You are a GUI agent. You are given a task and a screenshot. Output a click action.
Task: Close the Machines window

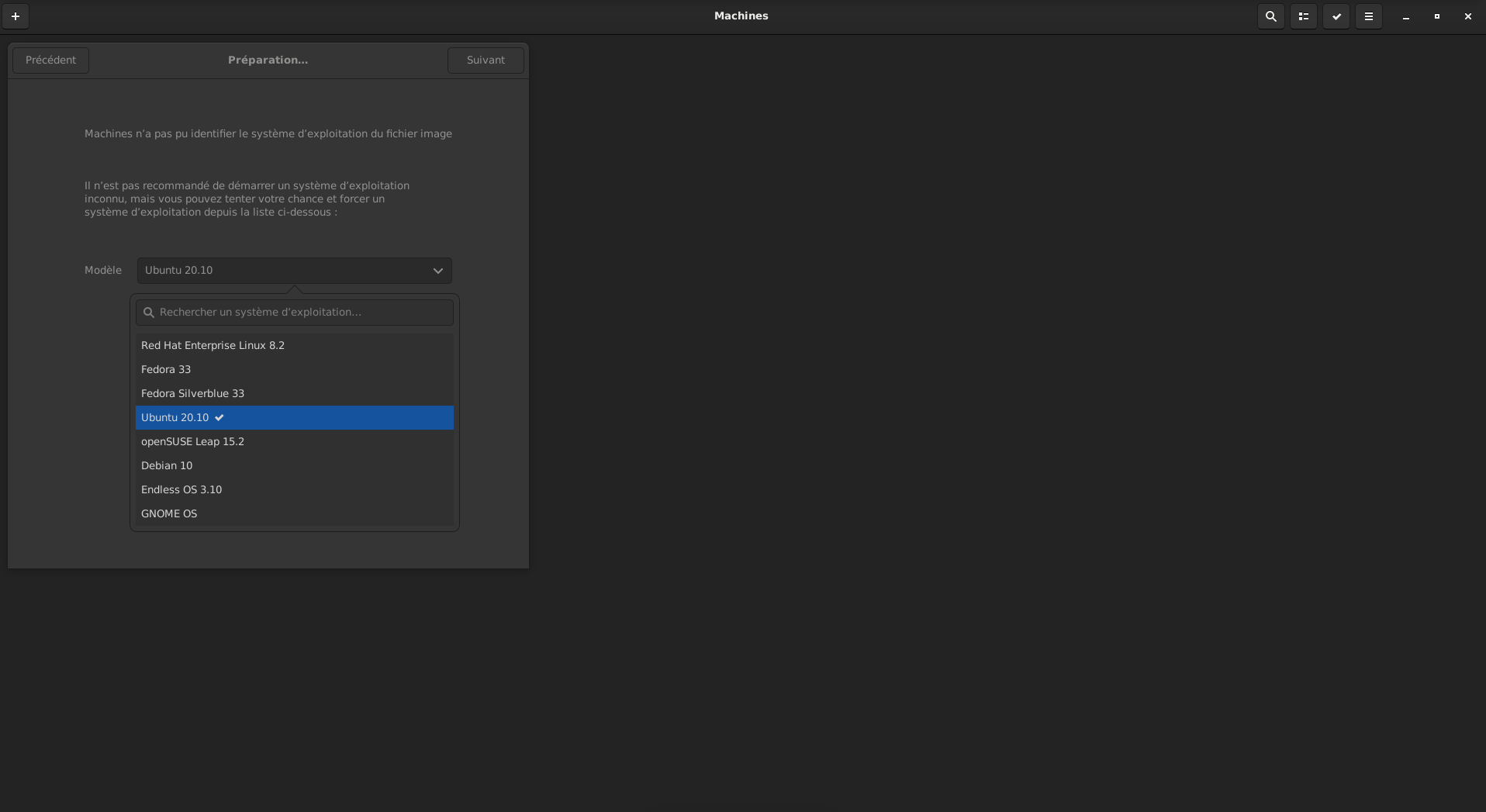click(x=1467, y=16)
